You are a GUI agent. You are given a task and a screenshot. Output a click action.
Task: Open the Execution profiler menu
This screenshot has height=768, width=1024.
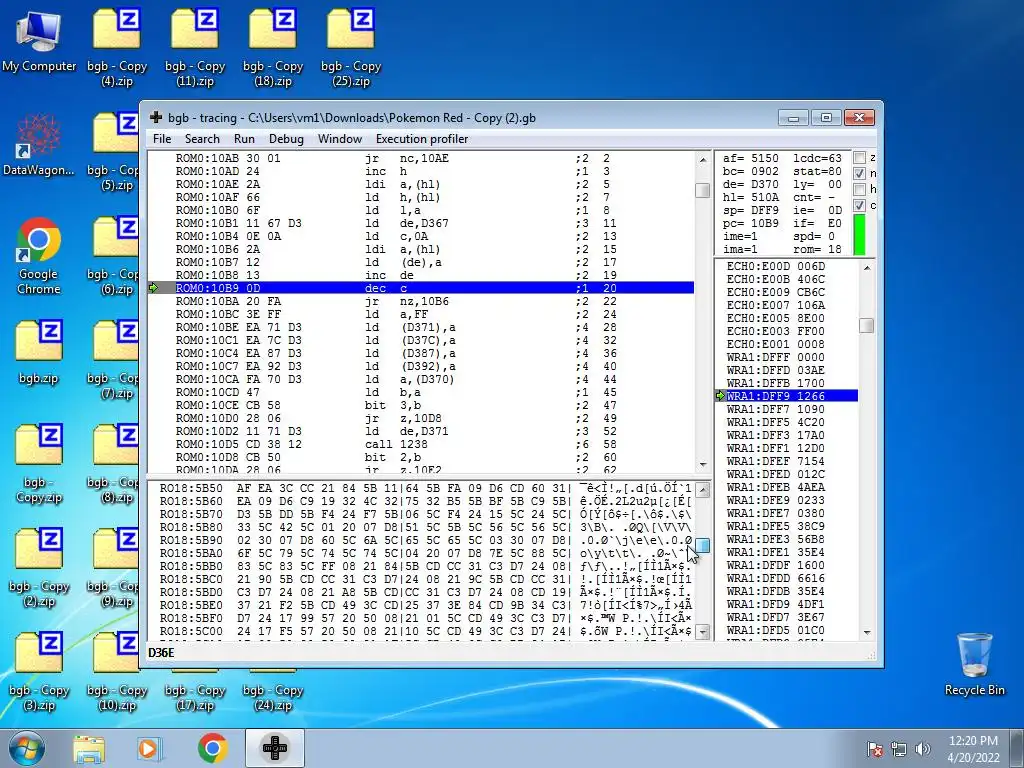(x=422, y=138)
